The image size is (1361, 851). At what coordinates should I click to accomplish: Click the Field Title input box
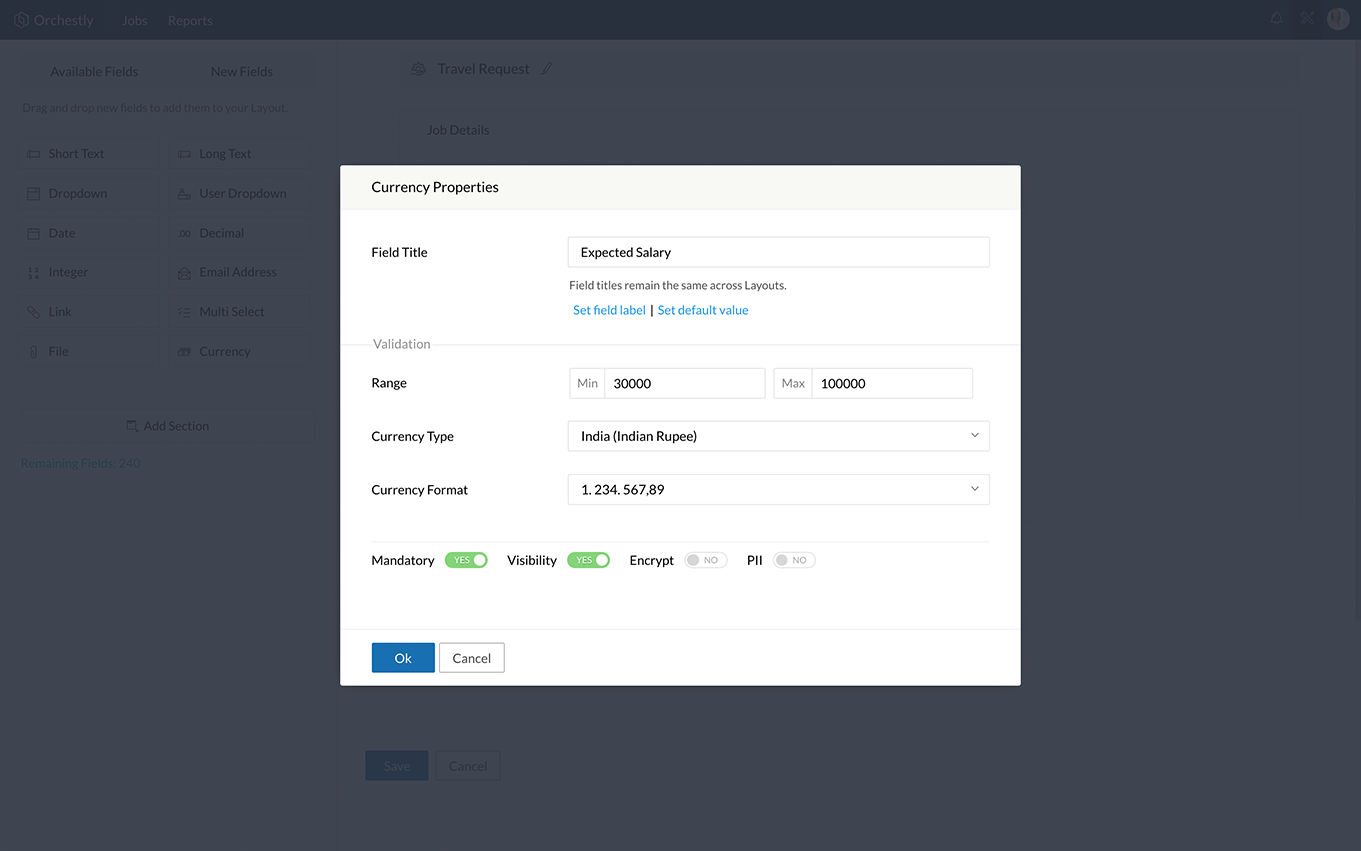(778, 252)
